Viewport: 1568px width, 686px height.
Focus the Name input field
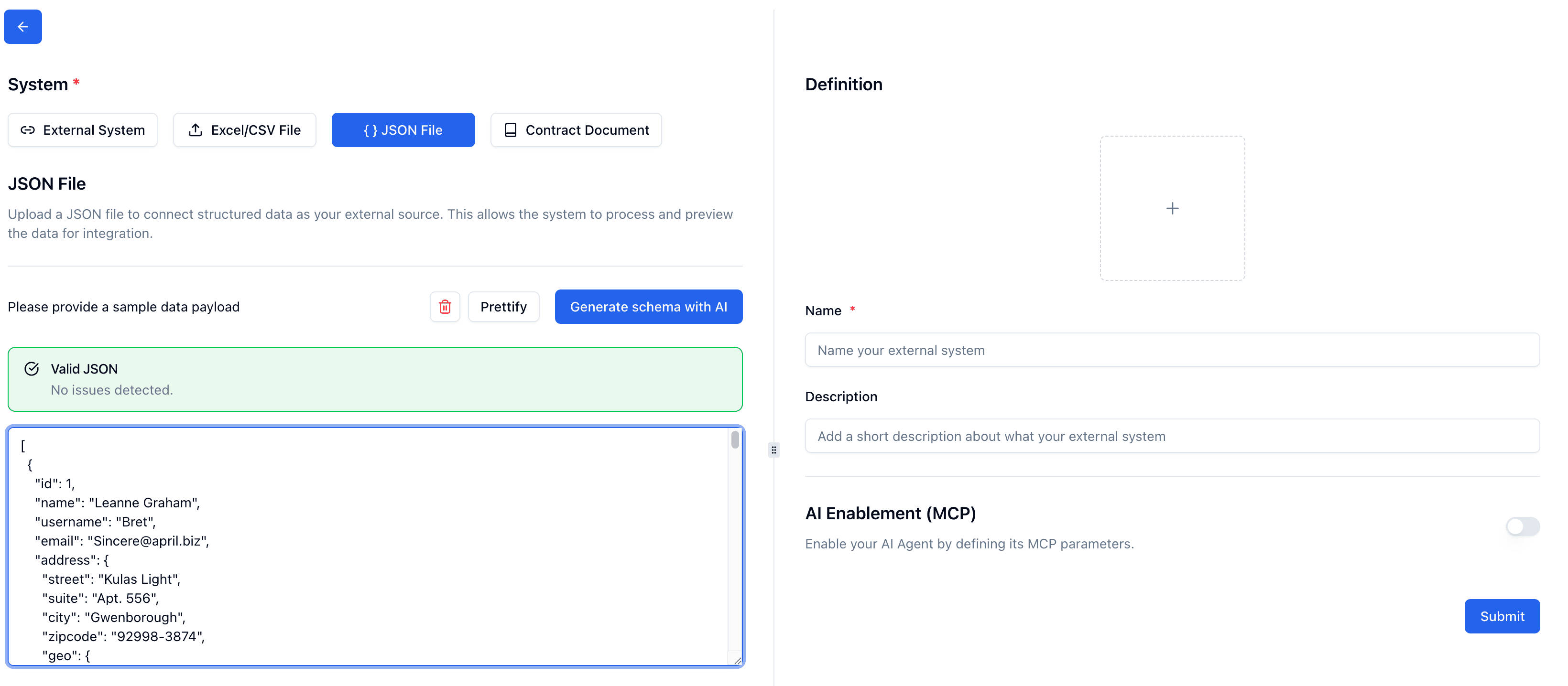tap(1172, 350)
